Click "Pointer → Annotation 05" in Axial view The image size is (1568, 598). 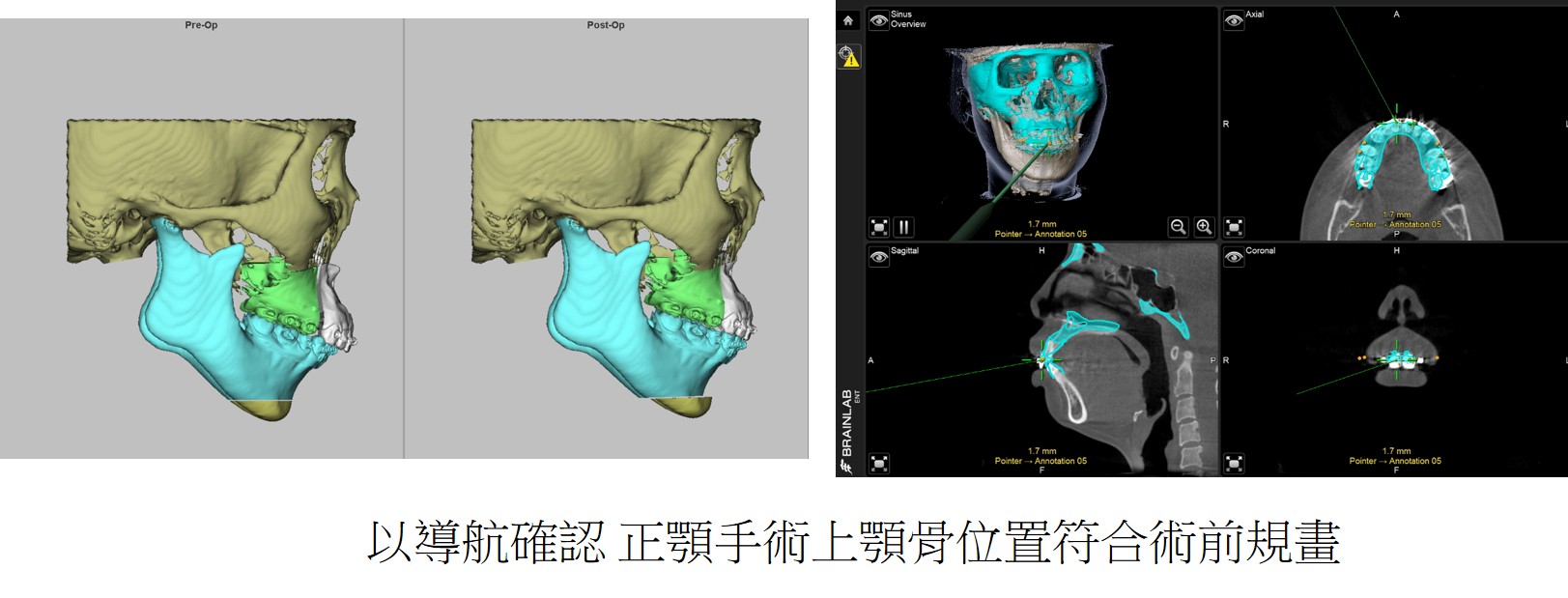[1395, 224]
